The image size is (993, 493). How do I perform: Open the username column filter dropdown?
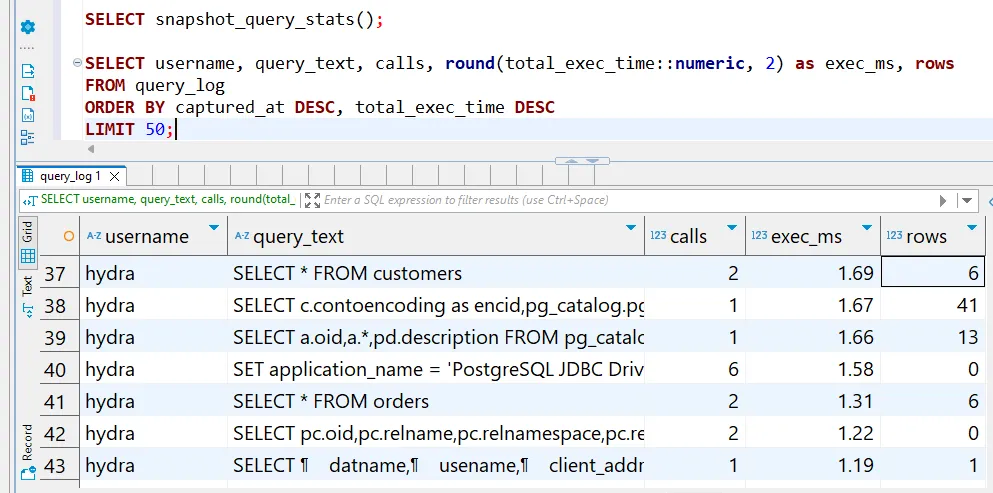213,227
